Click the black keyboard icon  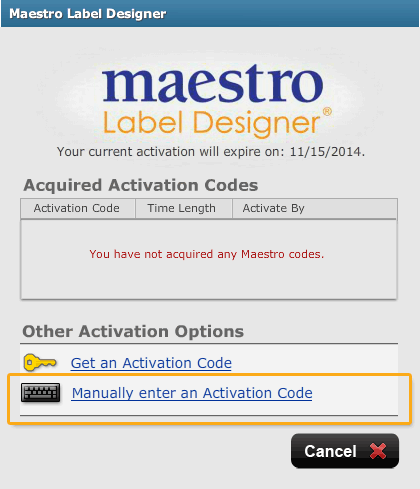(41, 392)
